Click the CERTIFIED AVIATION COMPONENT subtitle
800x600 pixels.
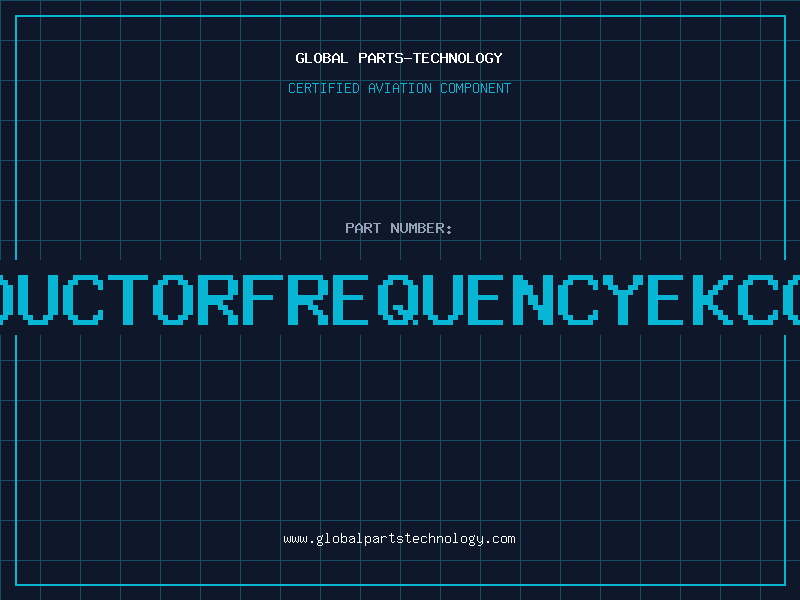point(399,88)
